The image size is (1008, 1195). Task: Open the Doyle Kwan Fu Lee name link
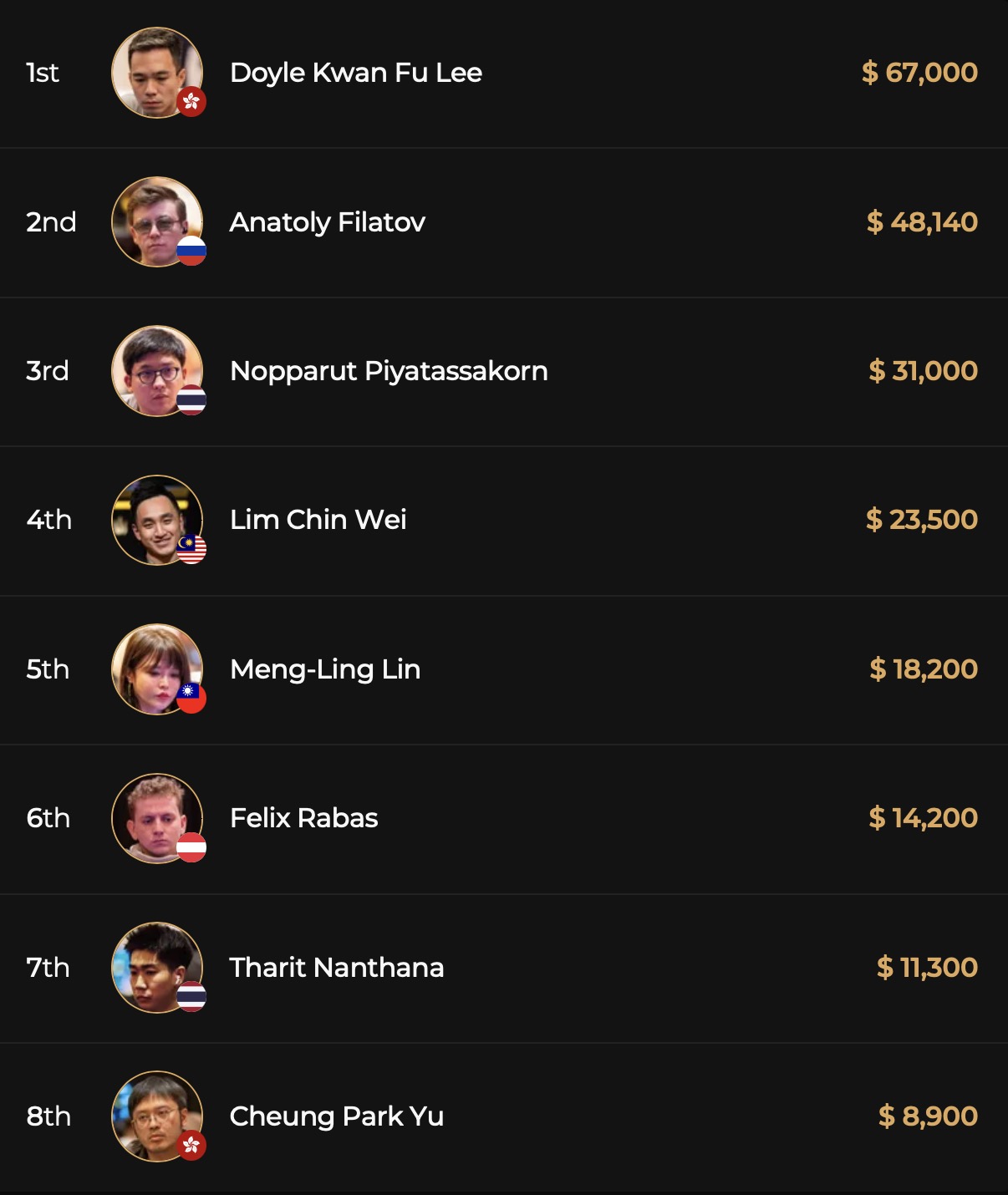coord(355,73)
